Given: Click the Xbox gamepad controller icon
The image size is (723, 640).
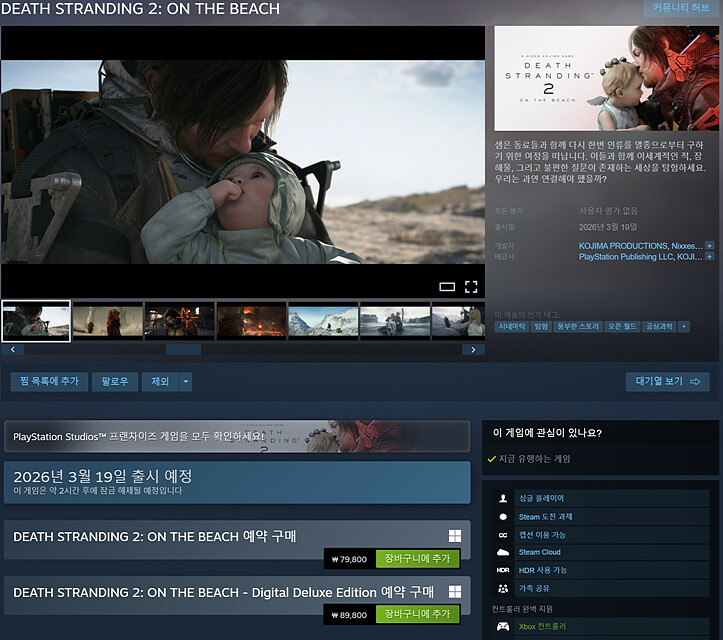Looking at the screenshot, I should point(503,627).
